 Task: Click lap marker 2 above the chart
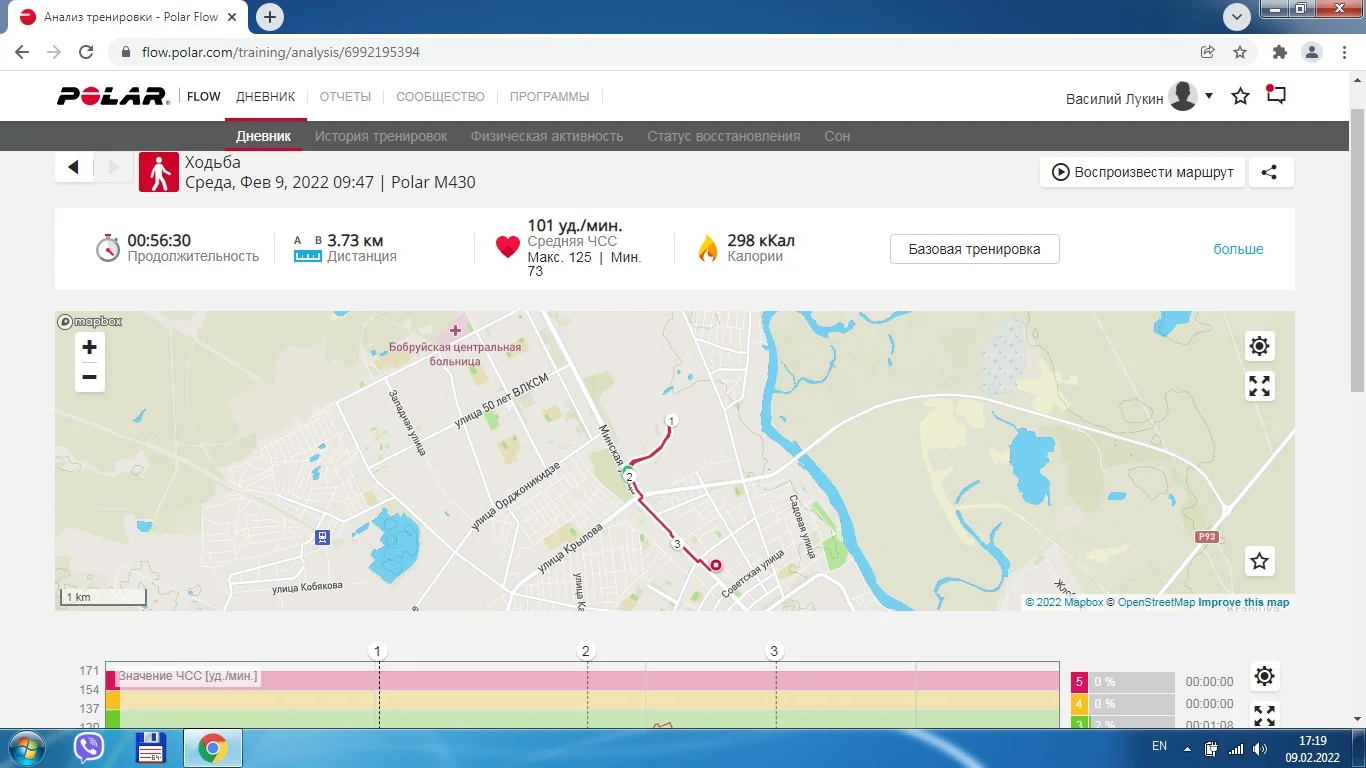point(587,652)
